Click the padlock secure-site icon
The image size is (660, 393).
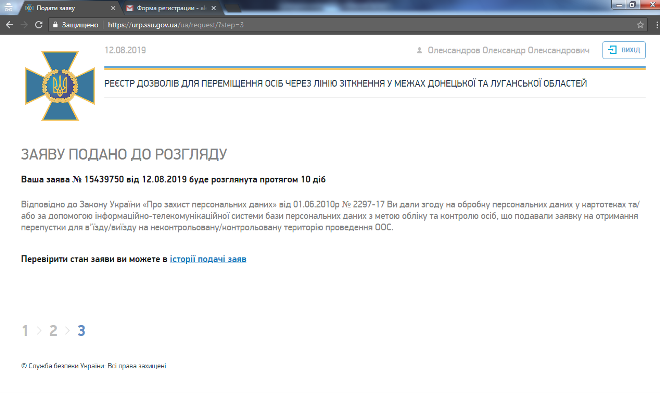pyautogui.click(x=55, y=25)
